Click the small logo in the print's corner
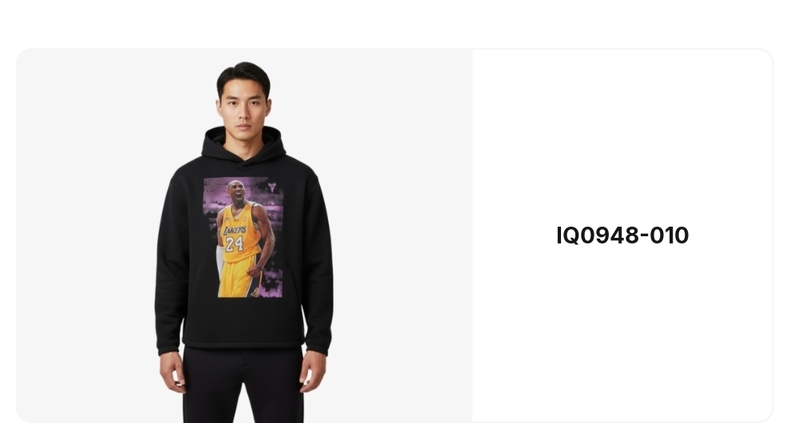 tap(272, 187)
